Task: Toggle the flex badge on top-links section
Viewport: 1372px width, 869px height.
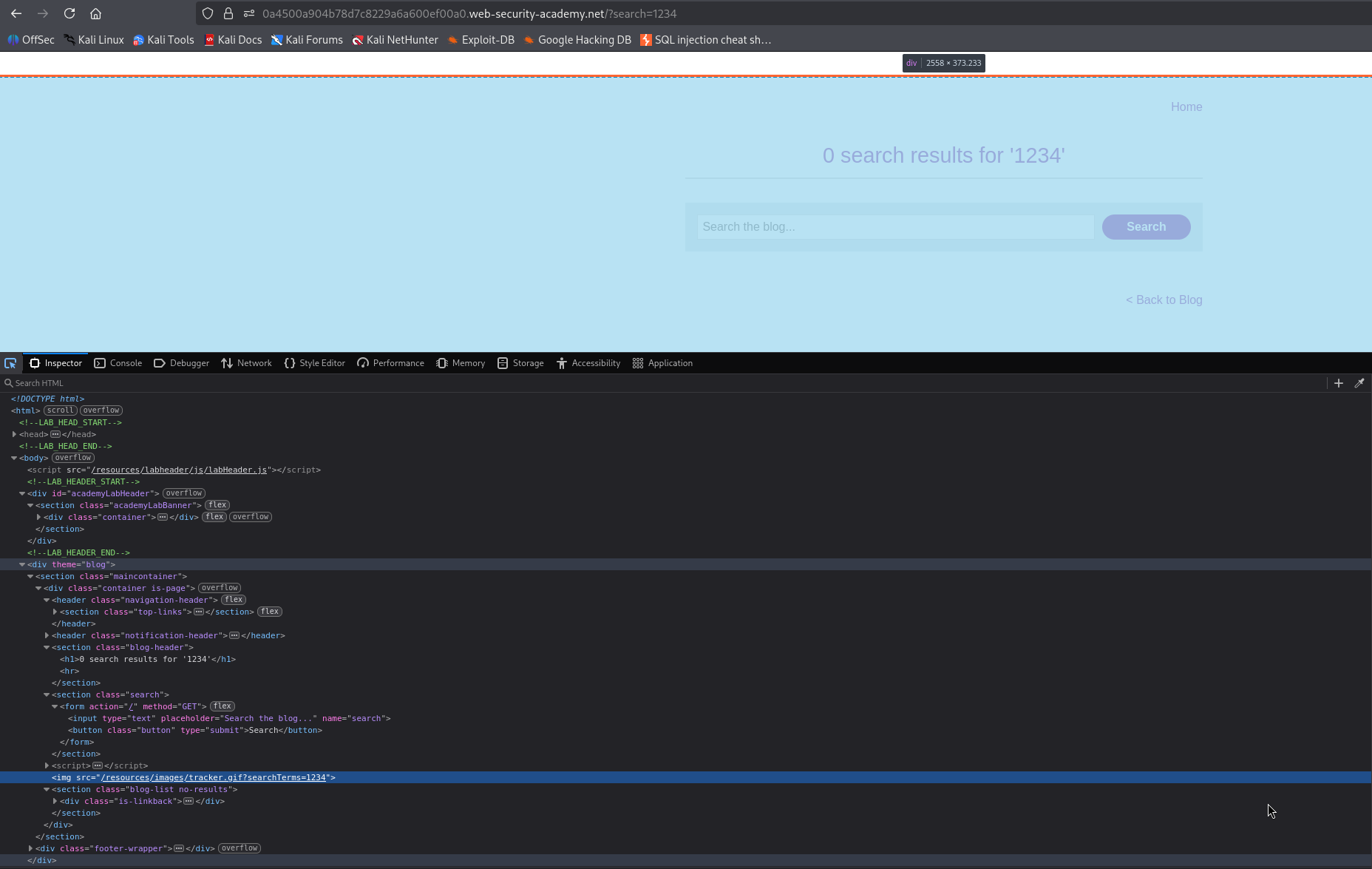Action: coord(270,612)
